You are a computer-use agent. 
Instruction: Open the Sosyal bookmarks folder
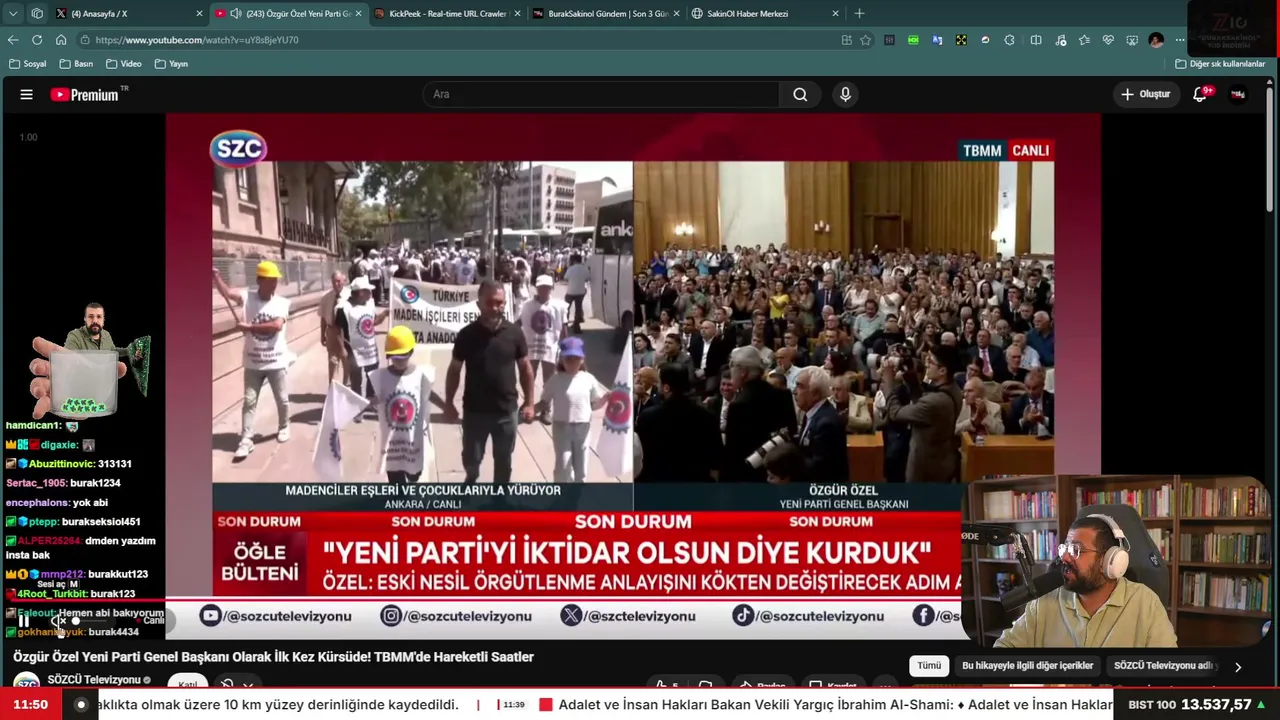click(28, 64)
